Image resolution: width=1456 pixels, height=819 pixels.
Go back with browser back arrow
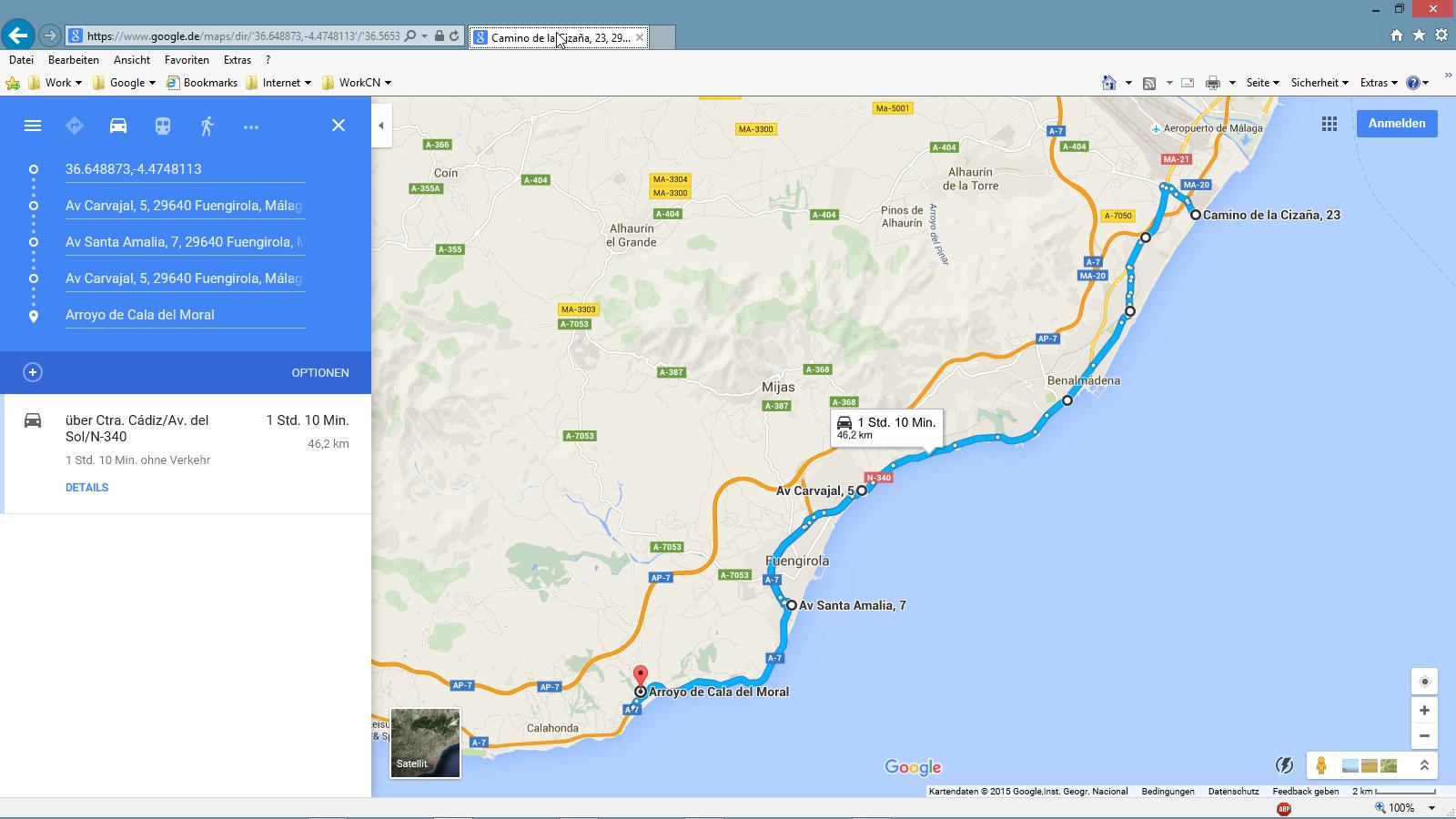click(x=17, y=35)
